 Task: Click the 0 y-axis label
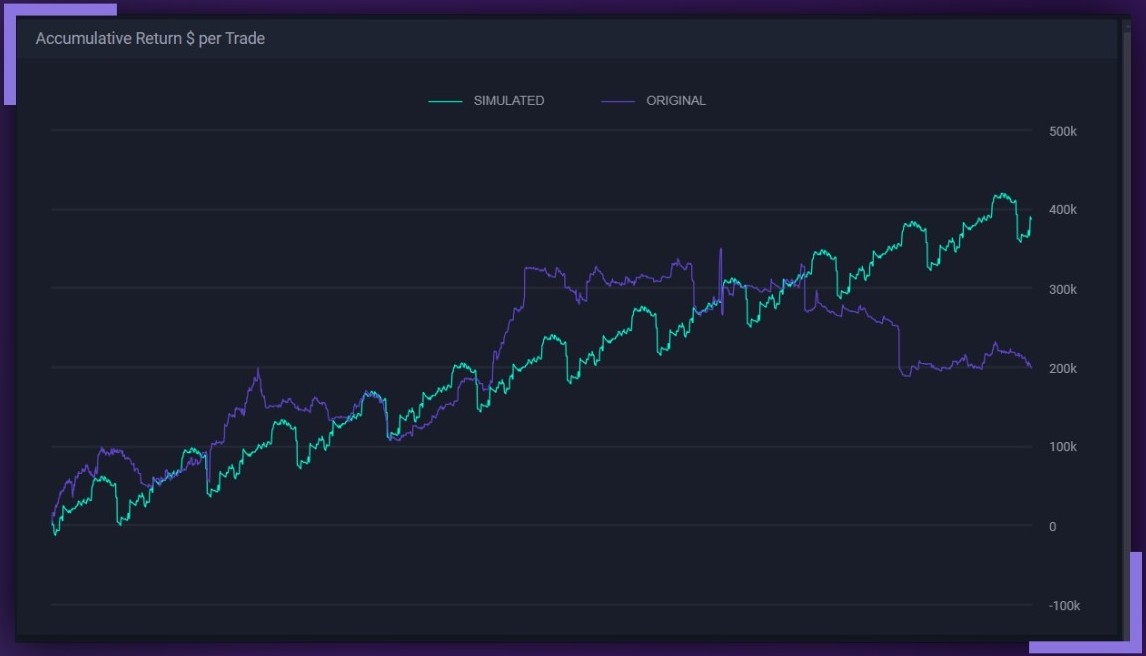click(x=1052, y=527)
